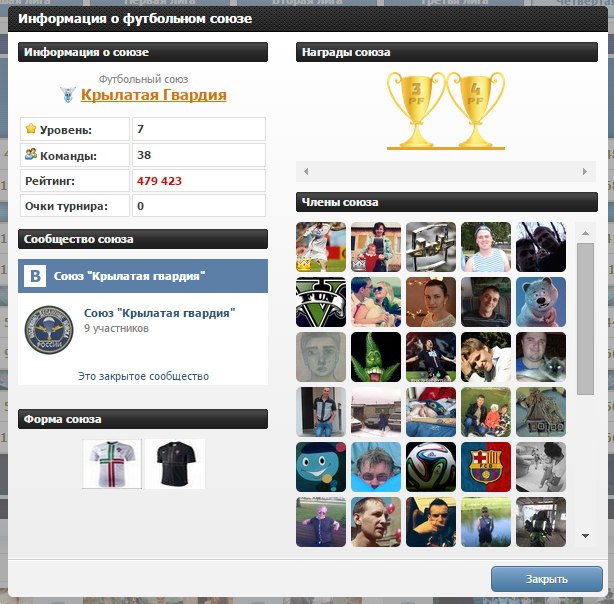Show previous awards with left arrow

tap(306, 171)
